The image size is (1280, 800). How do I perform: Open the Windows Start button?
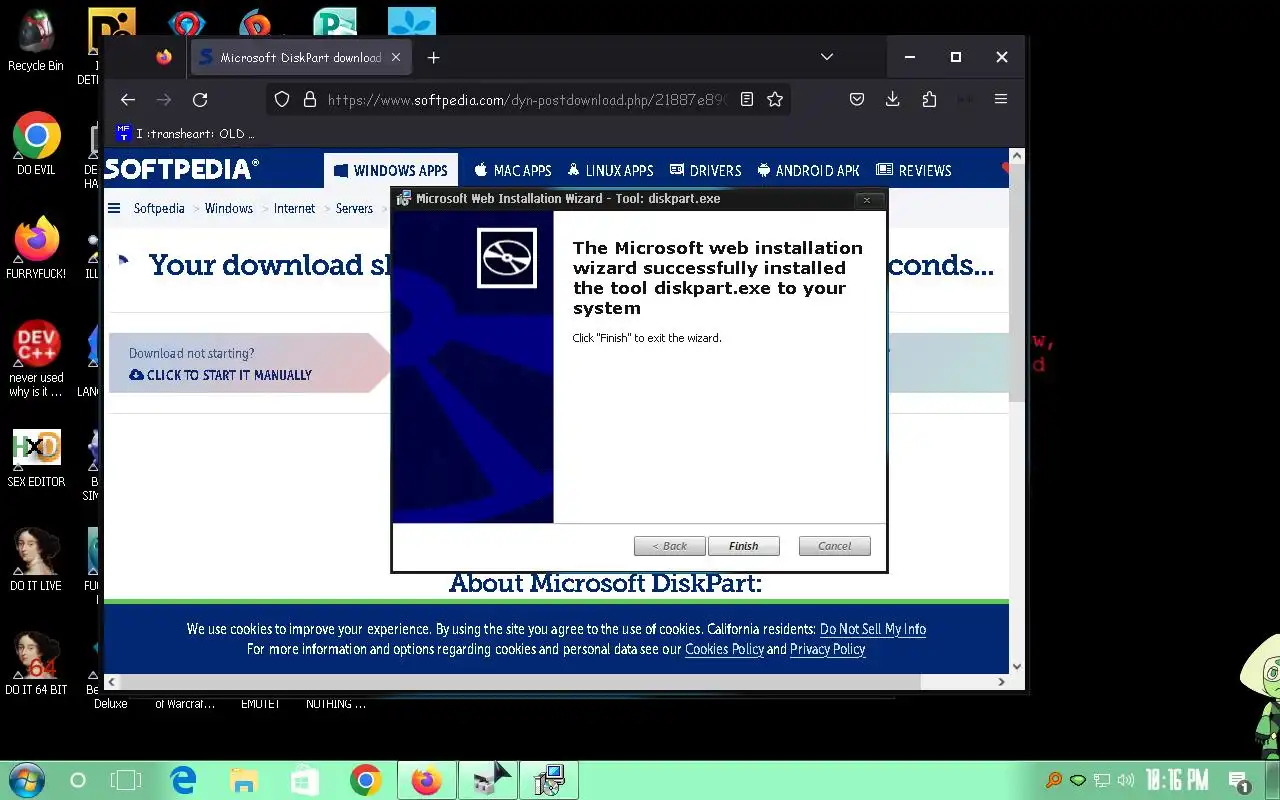tap(25, 780)
